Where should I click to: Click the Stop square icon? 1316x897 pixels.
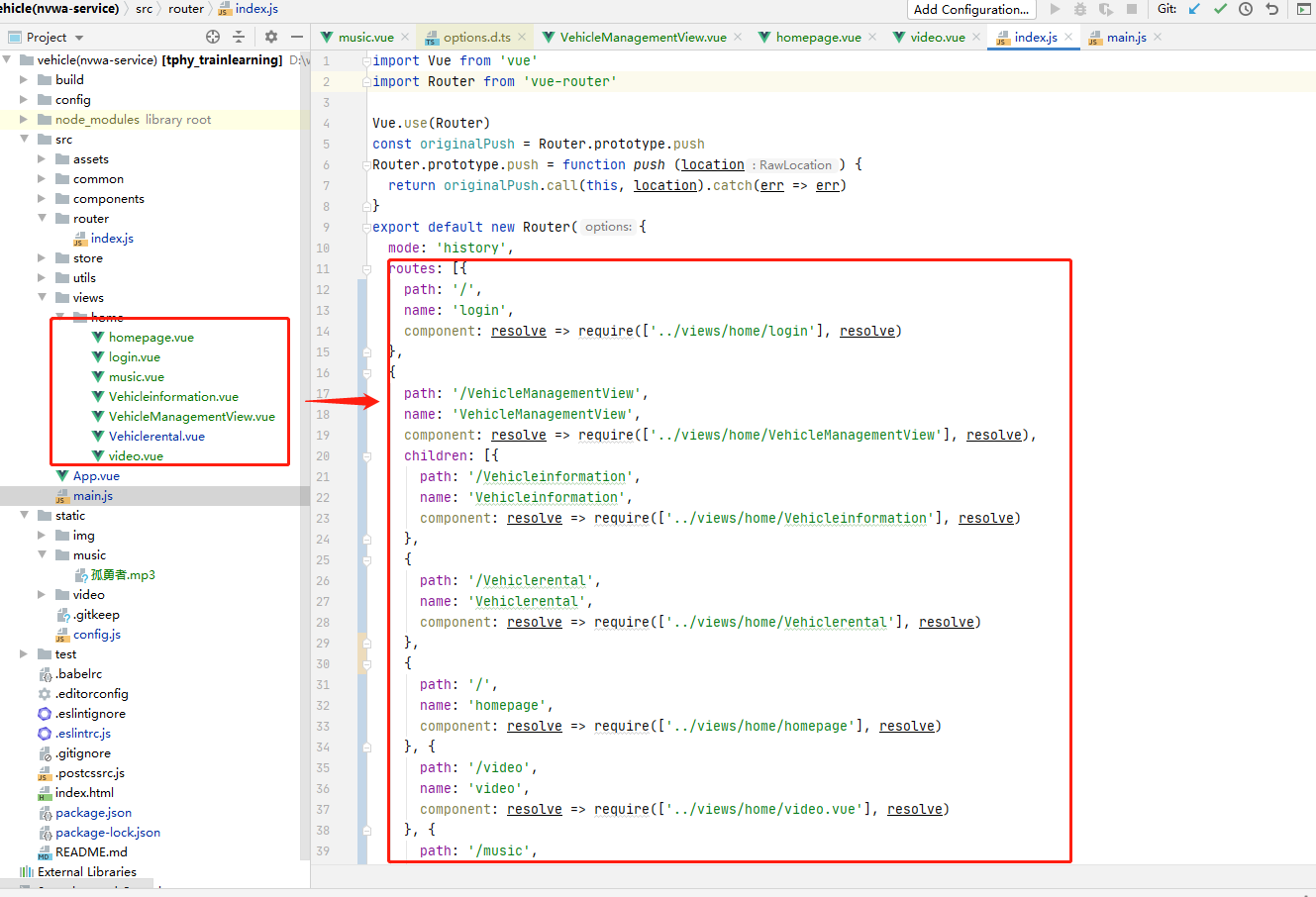(x=1132, y=9)
